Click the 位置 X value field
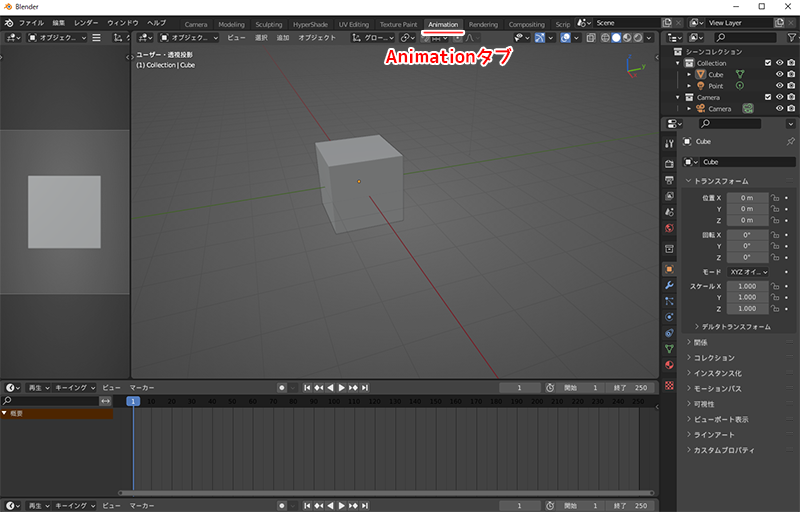 coord(747,198)
